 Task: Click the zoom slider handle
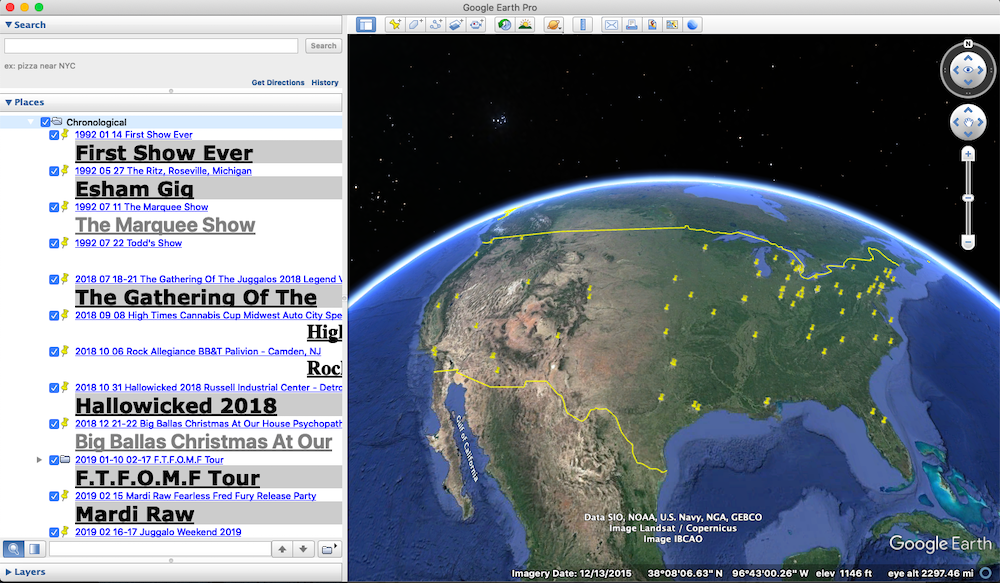pyautogui.click(x=968, y=198)
